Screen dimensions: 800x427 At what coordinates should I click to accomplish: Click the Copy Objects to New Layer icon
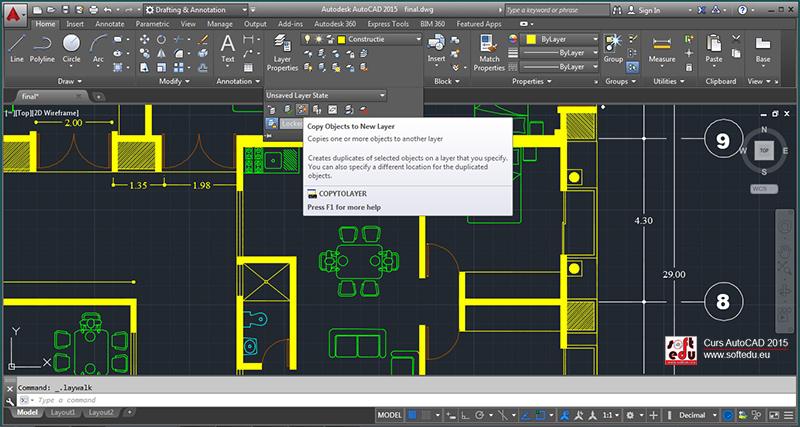302,109
